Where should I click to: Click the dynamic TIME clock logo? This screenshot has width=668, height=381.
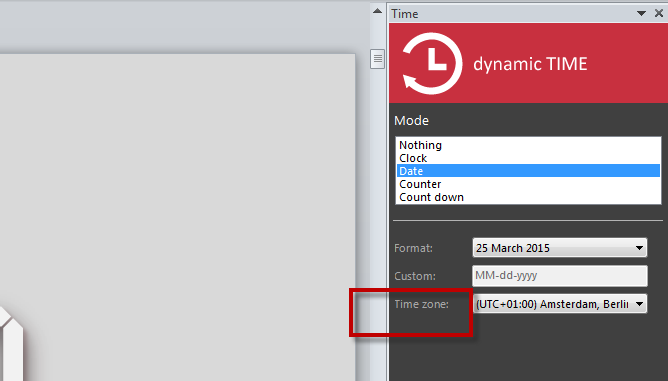(x=432, y=64)
